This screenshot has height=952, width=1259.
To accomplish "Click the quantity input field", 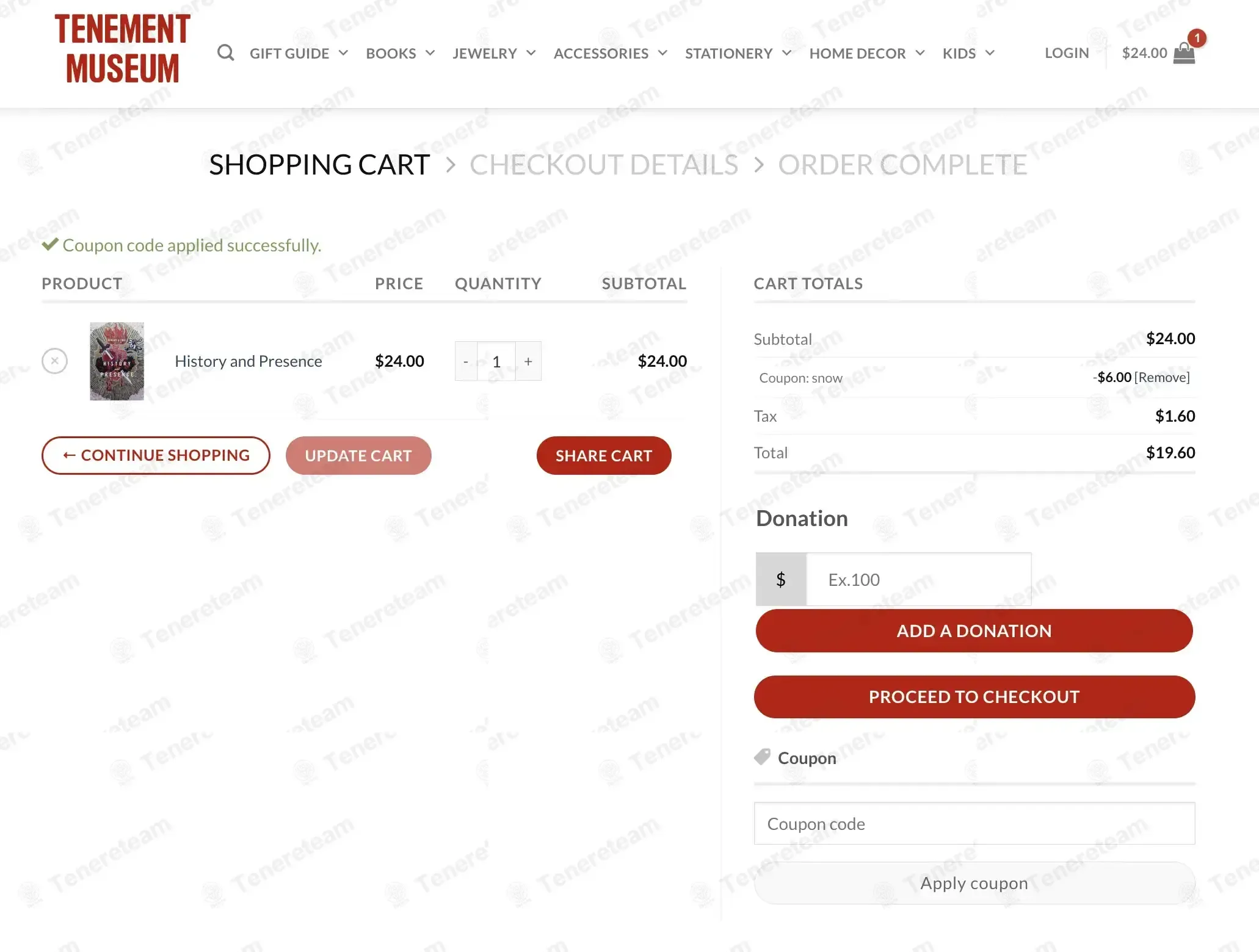I will coord(496,361).
